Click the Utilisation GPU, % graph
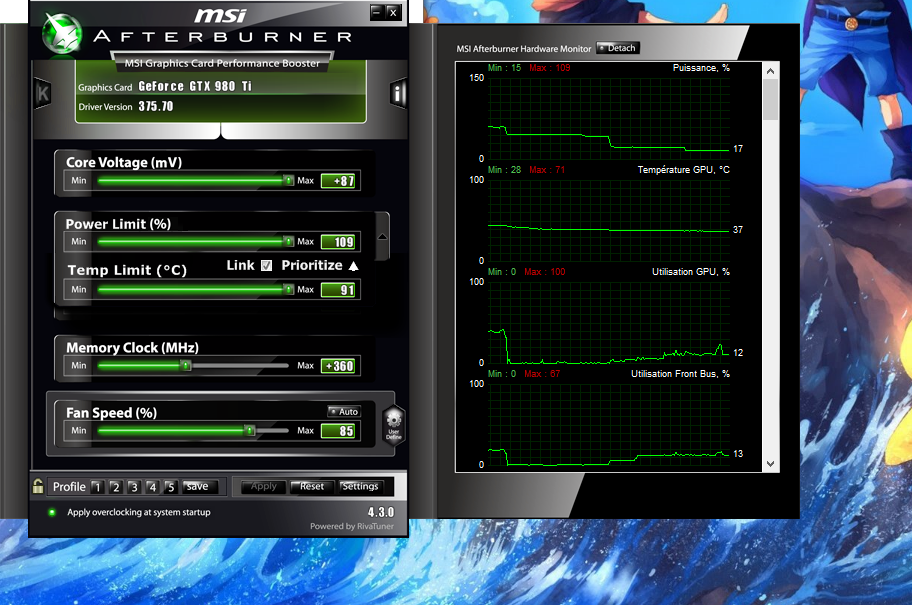912x605 pixels. (x=609, y=322)
